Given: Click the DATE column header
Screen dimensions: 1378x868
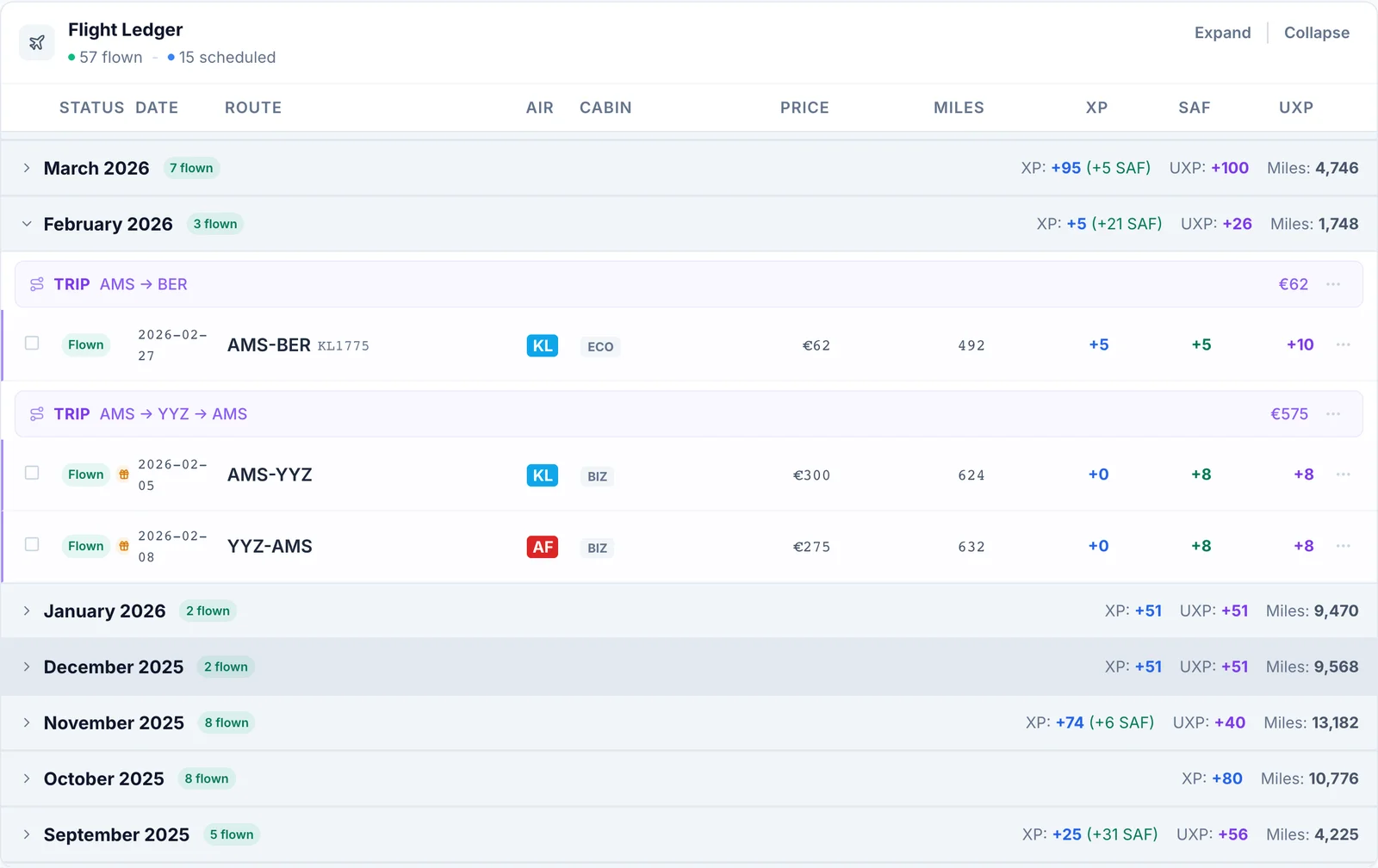Looking at the screenshot, I should coord(157,108).
